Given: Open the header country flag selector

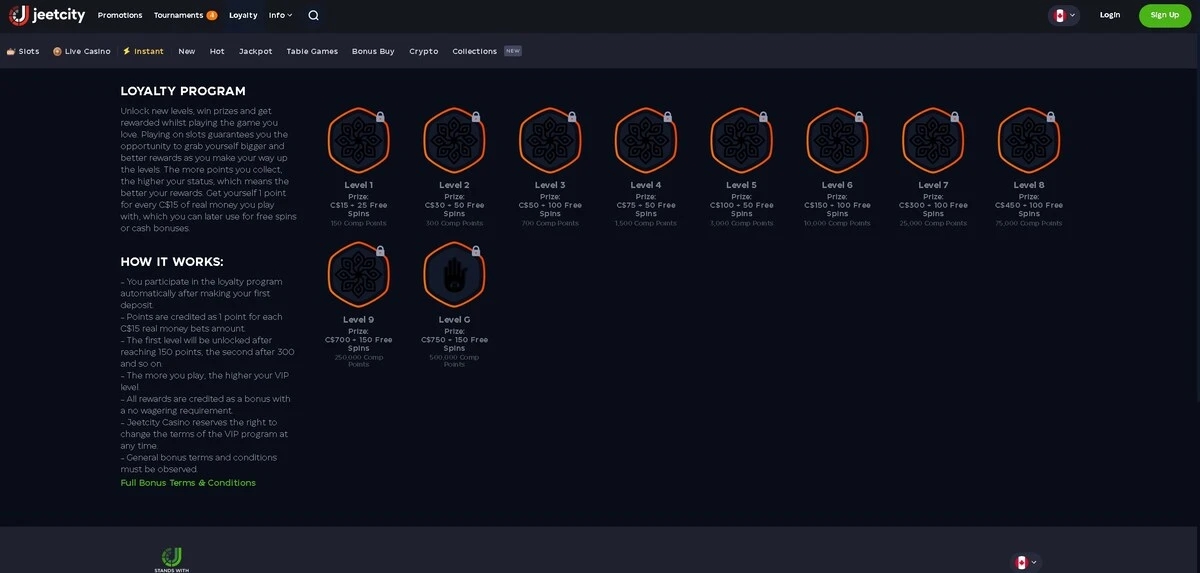Looking at the screenshot, I should point(1064,15).
